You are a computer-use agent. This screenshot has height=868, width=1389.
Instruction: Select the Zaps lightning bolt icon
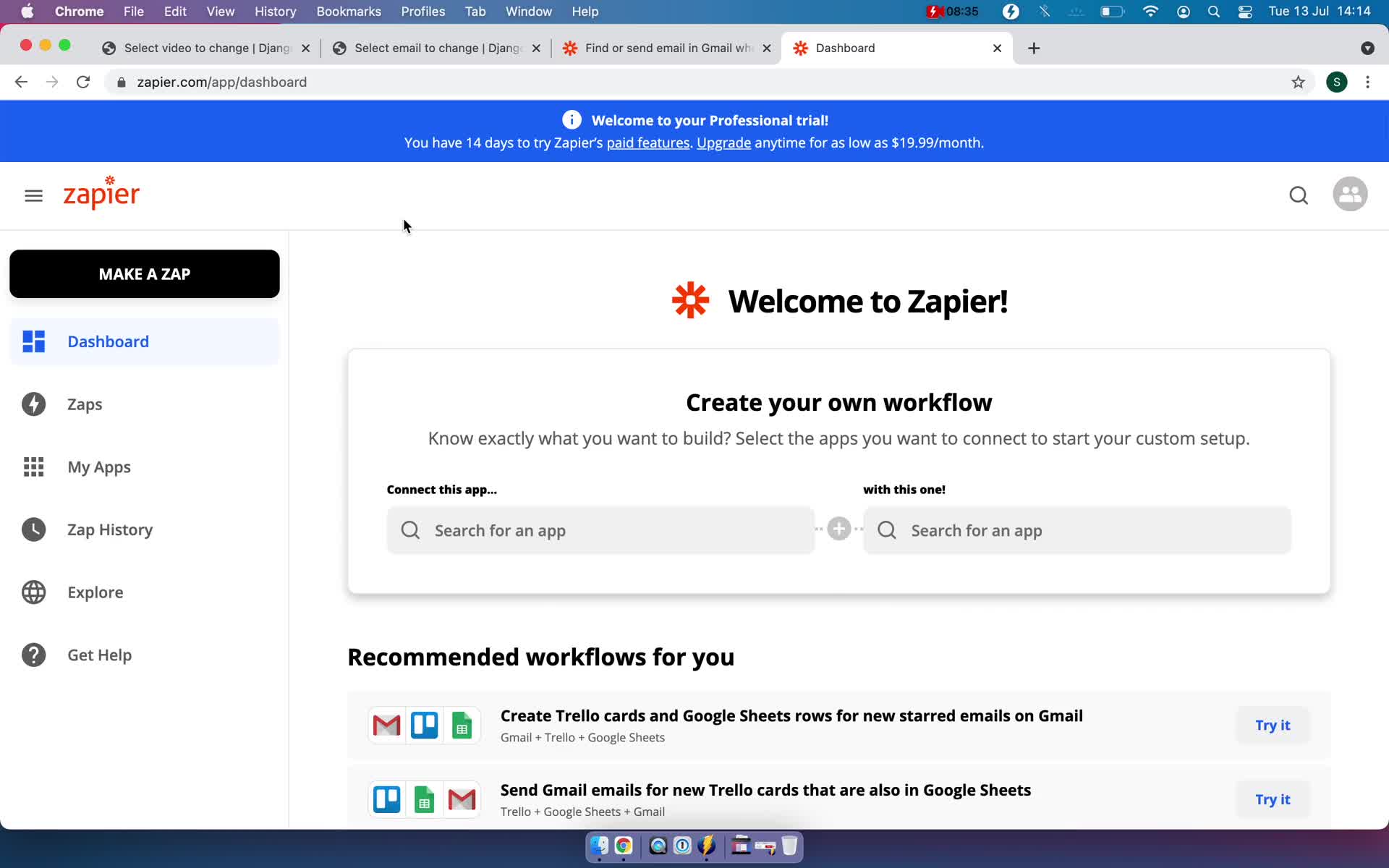click(34, 404)
